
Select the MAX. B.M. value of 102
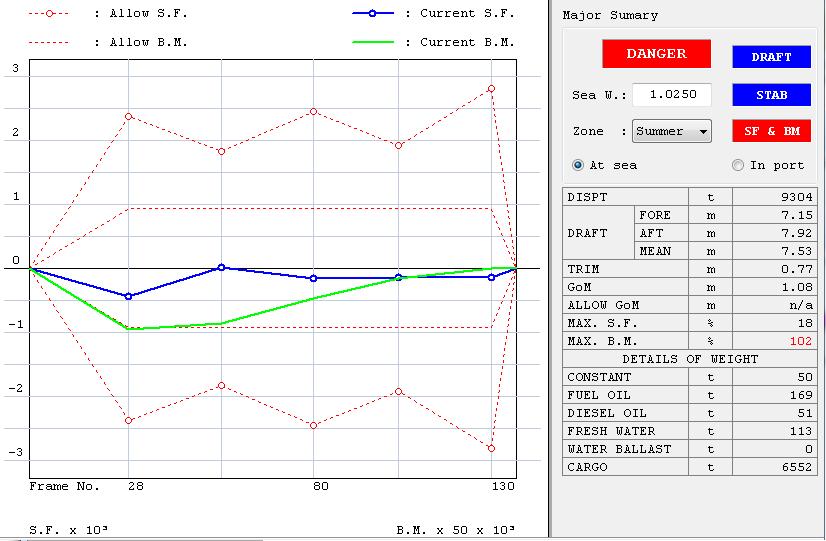coord(778,341)
